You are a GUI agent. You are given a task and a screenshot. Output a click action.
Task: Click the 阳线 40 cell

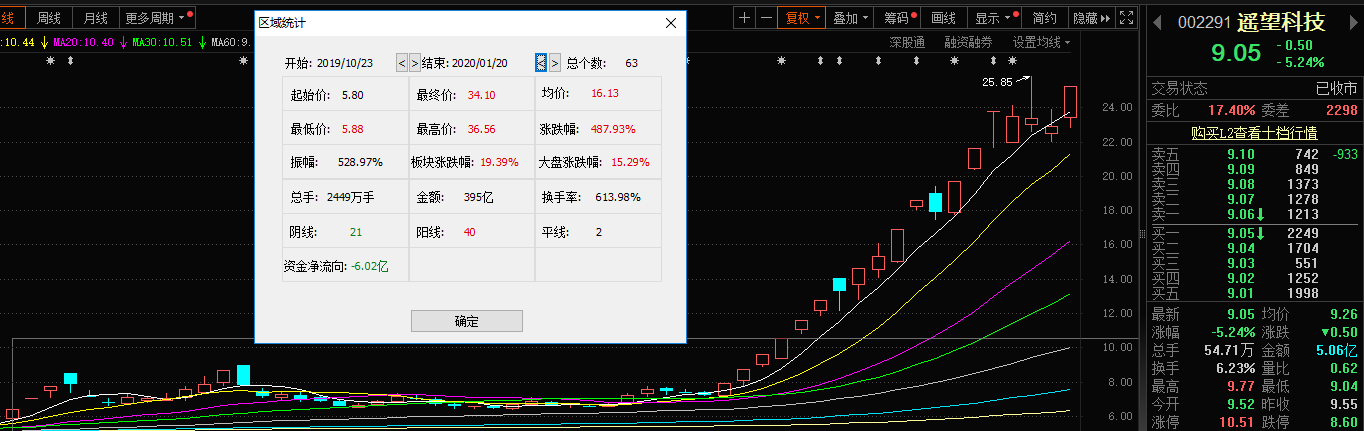click(472, 231)
